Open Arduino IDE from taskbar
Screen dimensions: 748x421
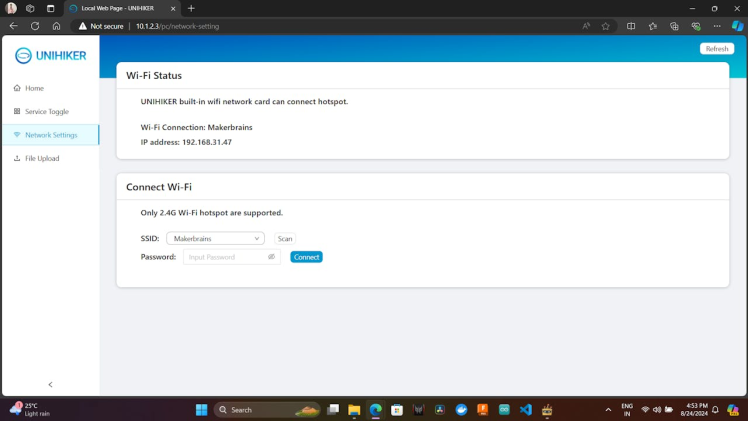tap(504, 410)
